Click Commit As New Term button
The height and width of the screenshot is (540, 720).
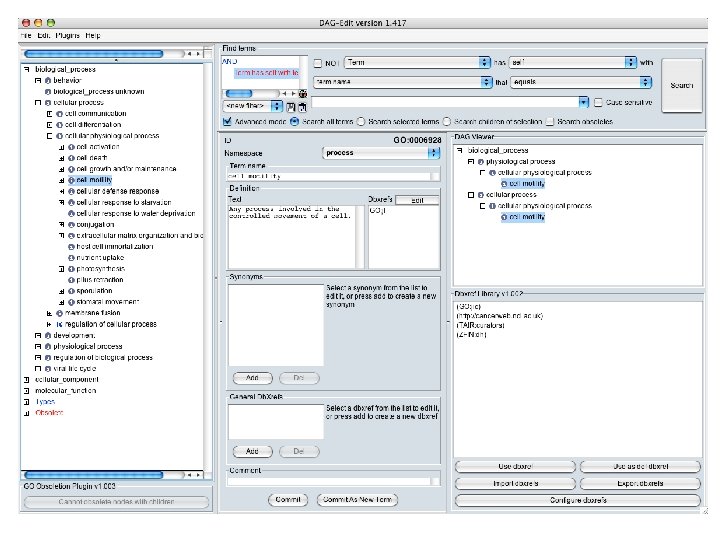(357, 500)
